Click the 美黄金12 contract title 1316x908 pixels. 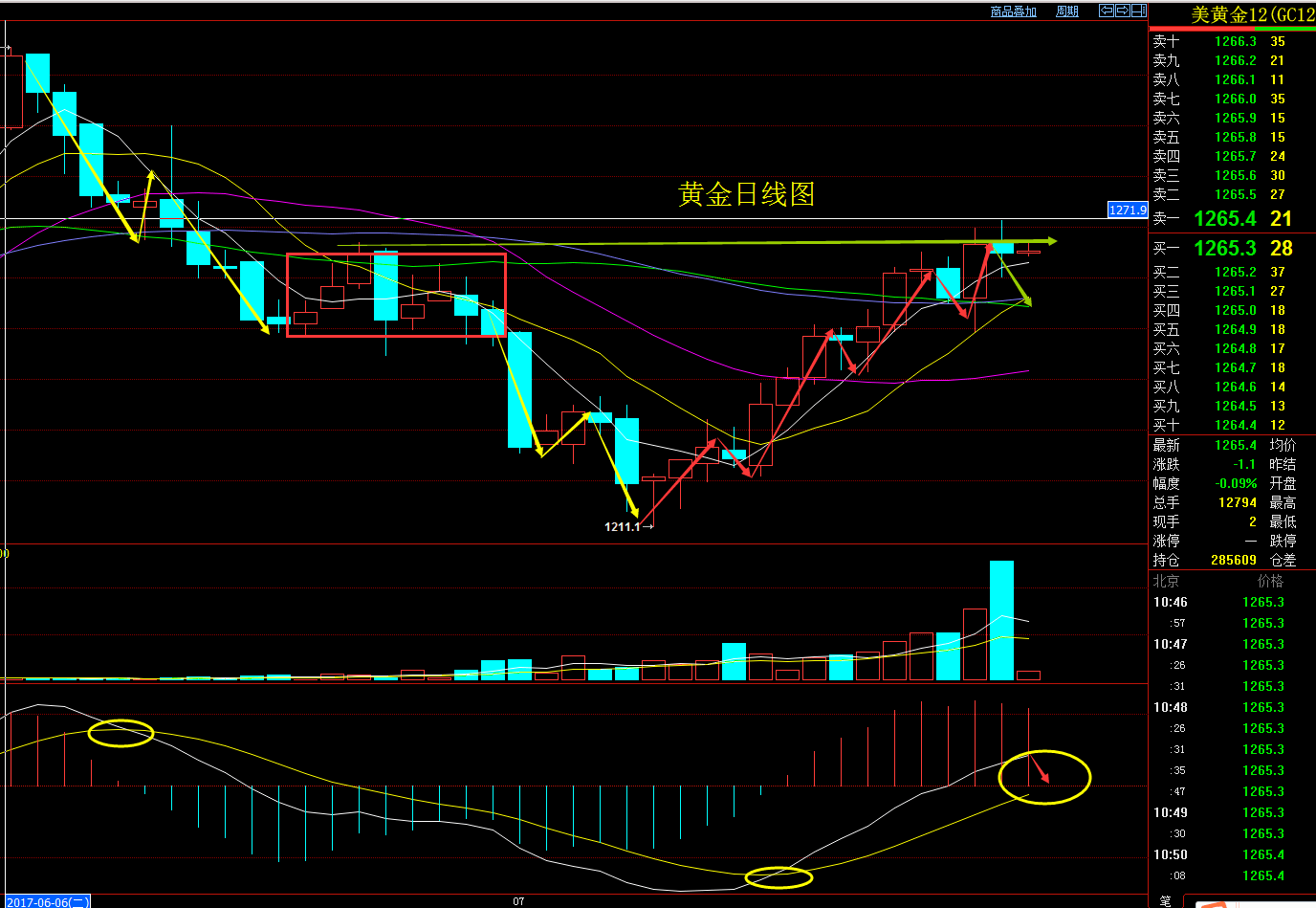tap(1253, 14)
